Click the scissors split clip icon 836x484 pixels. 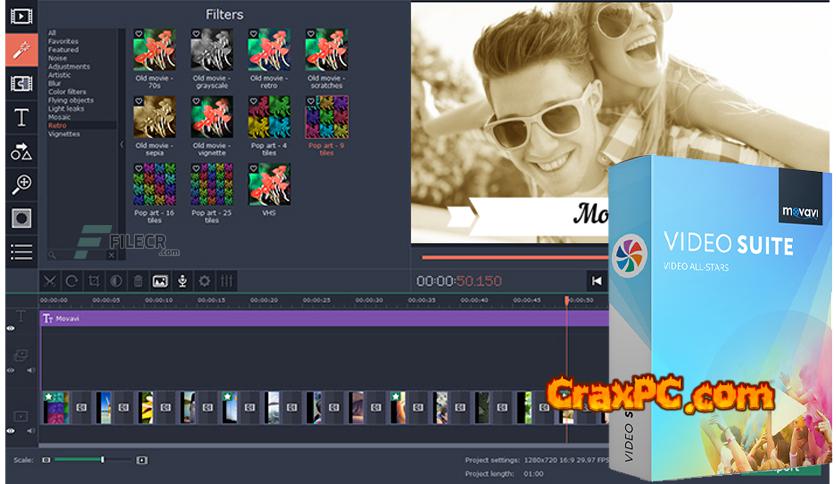point(50,281)
